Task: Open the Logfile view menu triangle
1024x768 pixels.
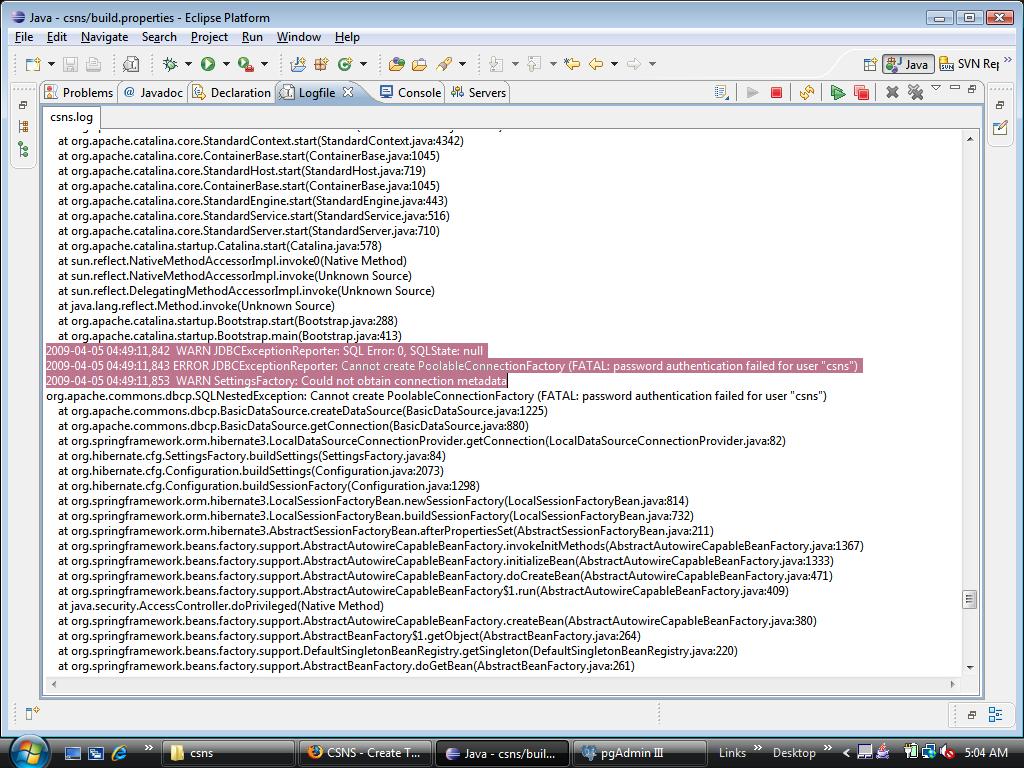Action: point(936,89)
